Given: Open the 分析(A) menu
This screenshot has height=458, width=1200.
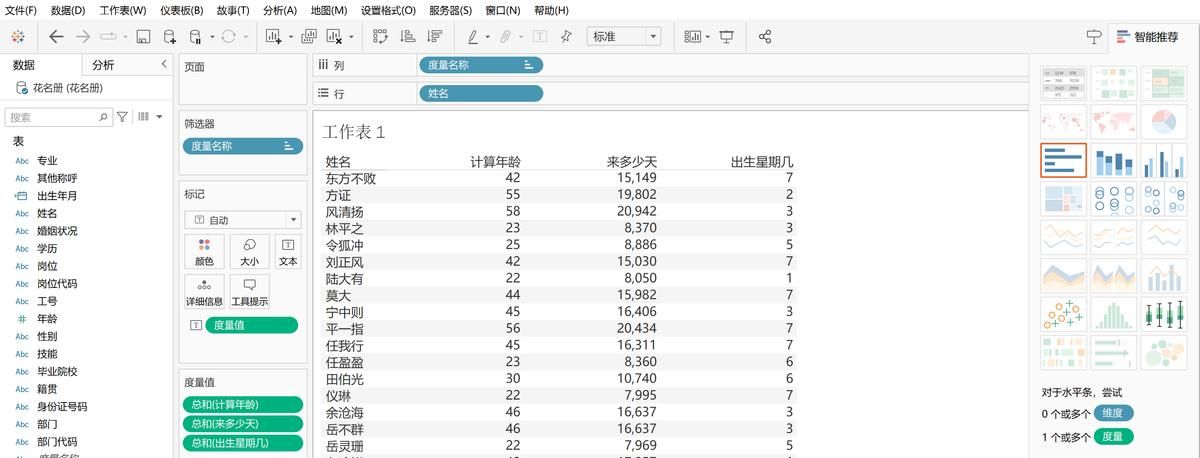Looking at the screenshot, I should (x=280, y=10).
